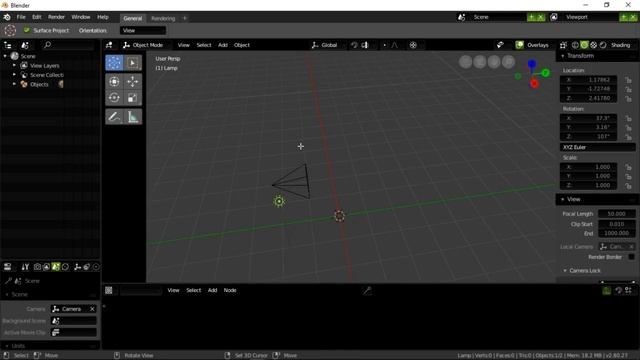Open the Render menu
Viewport: 640px width, 360px height.
point(56,17)
